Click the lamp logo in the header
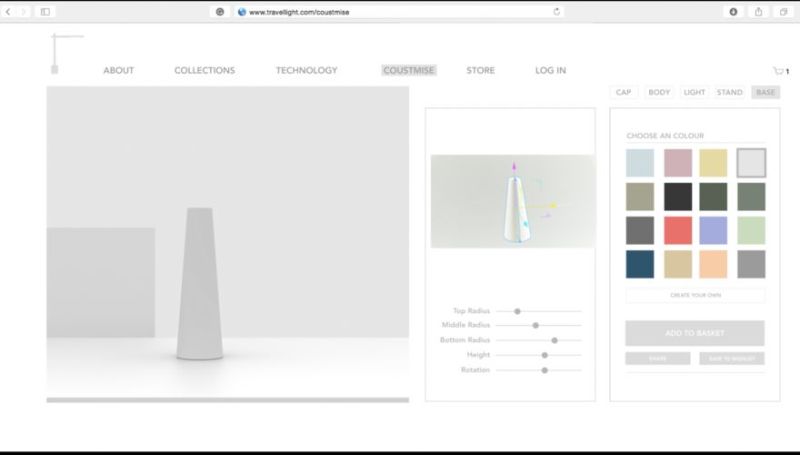Screen dimensions: 800x455 [66, 53]
